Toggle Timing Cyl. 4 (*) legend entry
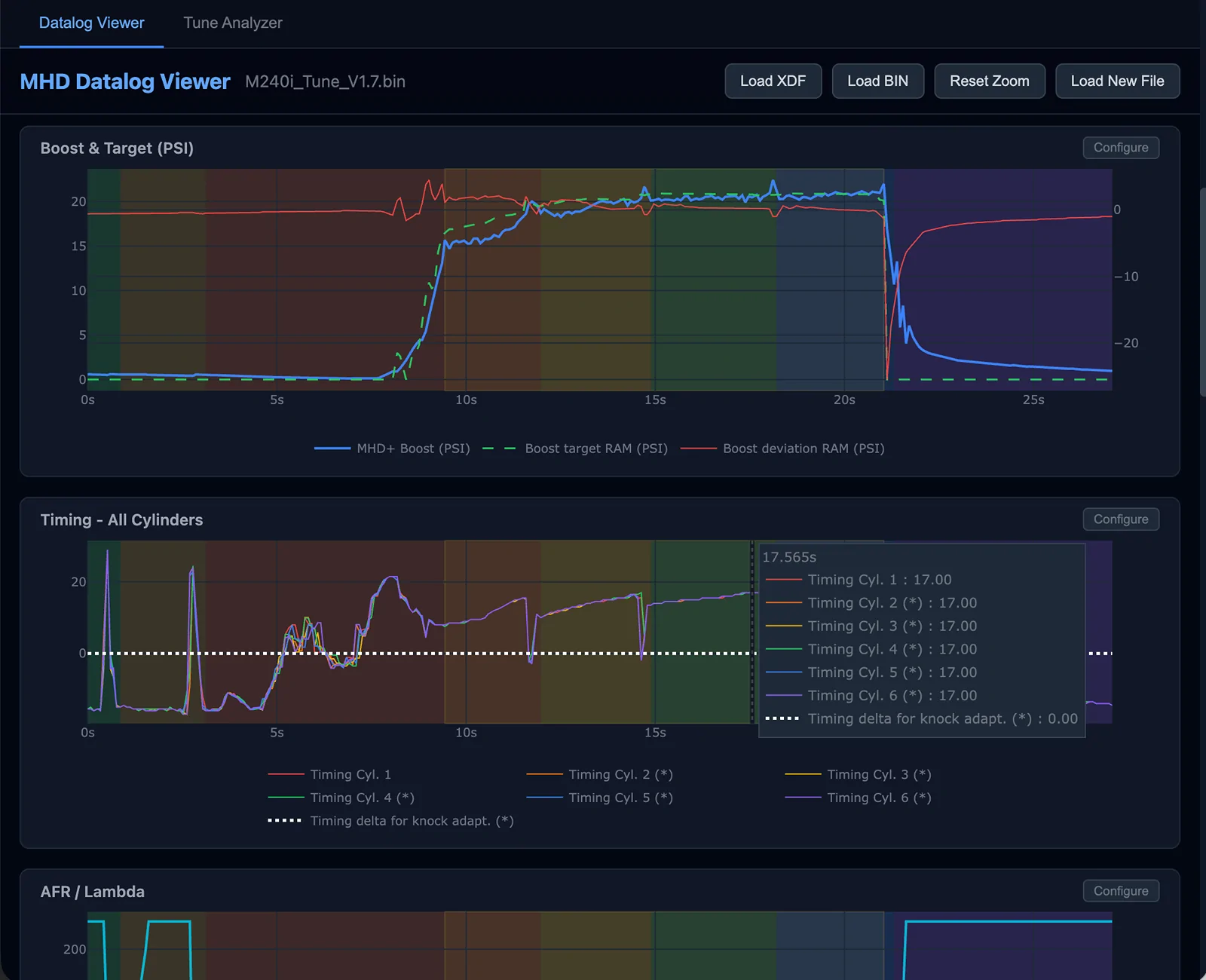Image resolution: width=1206 pixels, height=980 pixels. coord(341,798)
